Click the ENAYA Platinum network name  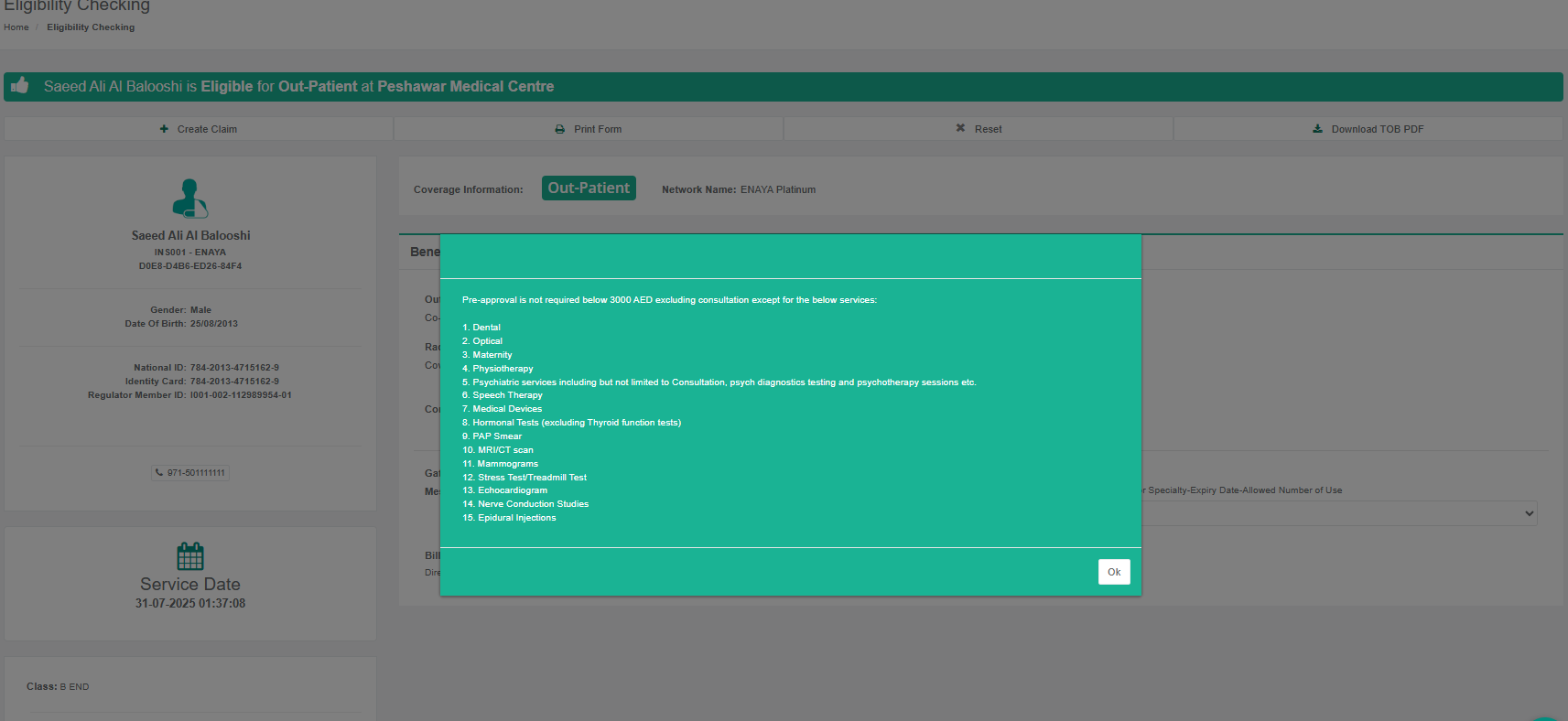777,189
